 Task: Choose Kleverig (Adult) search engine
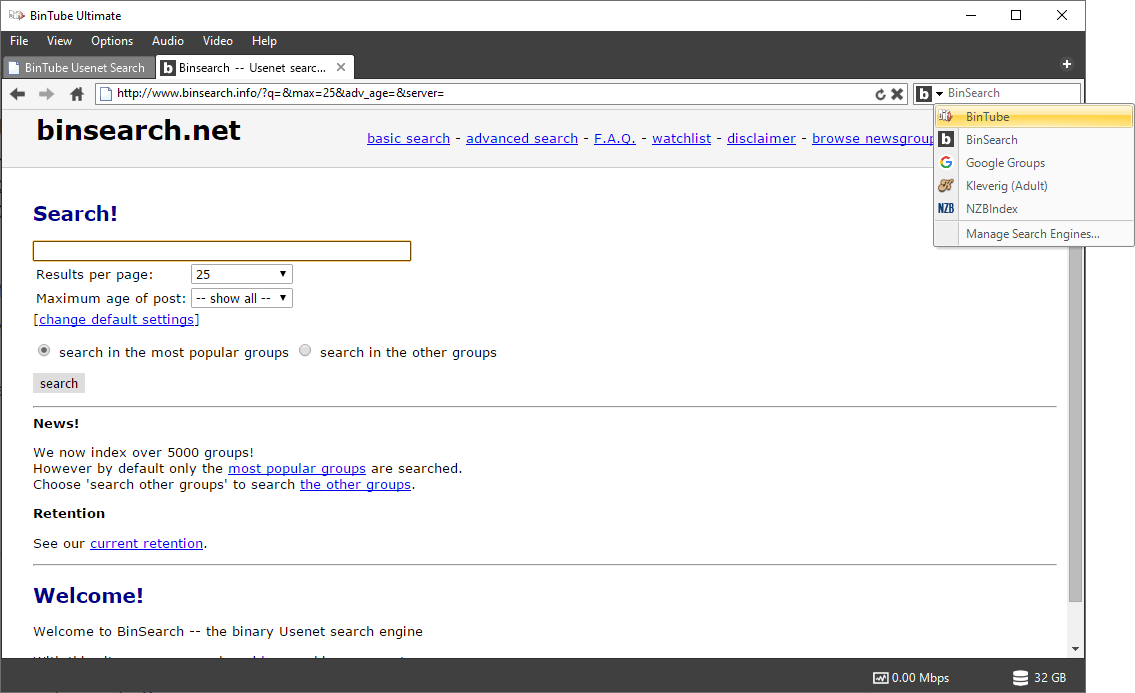(1034, 186)
